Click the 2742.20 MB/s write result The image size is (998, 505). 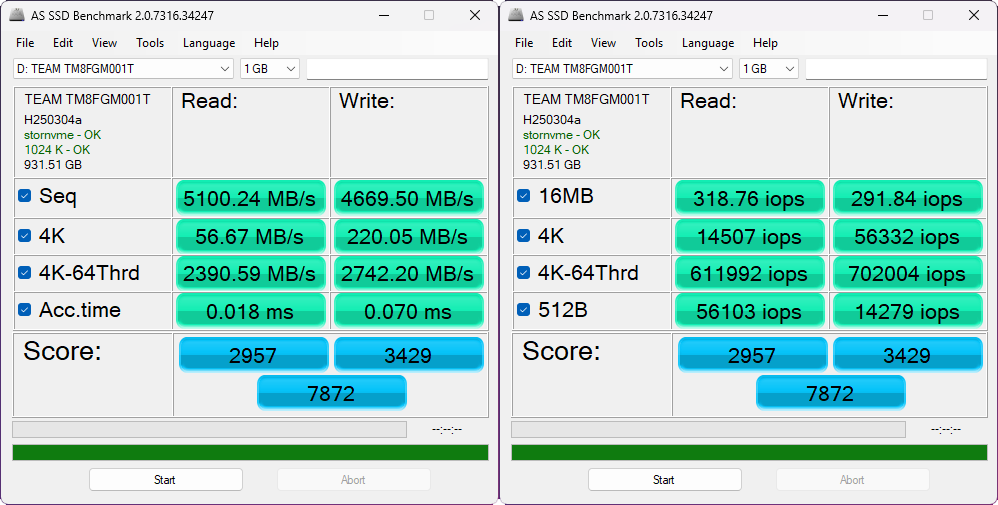coord(408,273)
